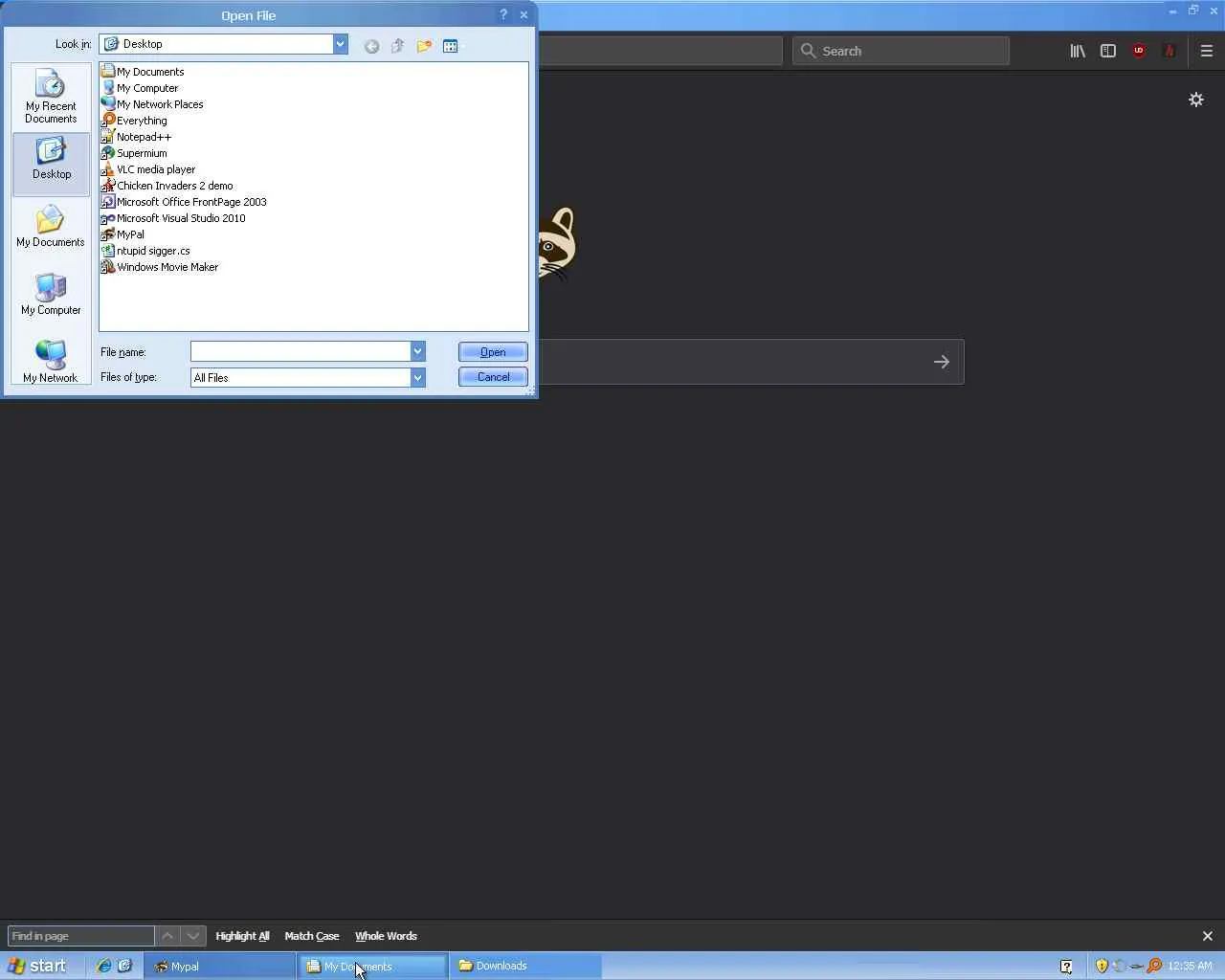Select Windows Movie Maker shortcut

160,267
